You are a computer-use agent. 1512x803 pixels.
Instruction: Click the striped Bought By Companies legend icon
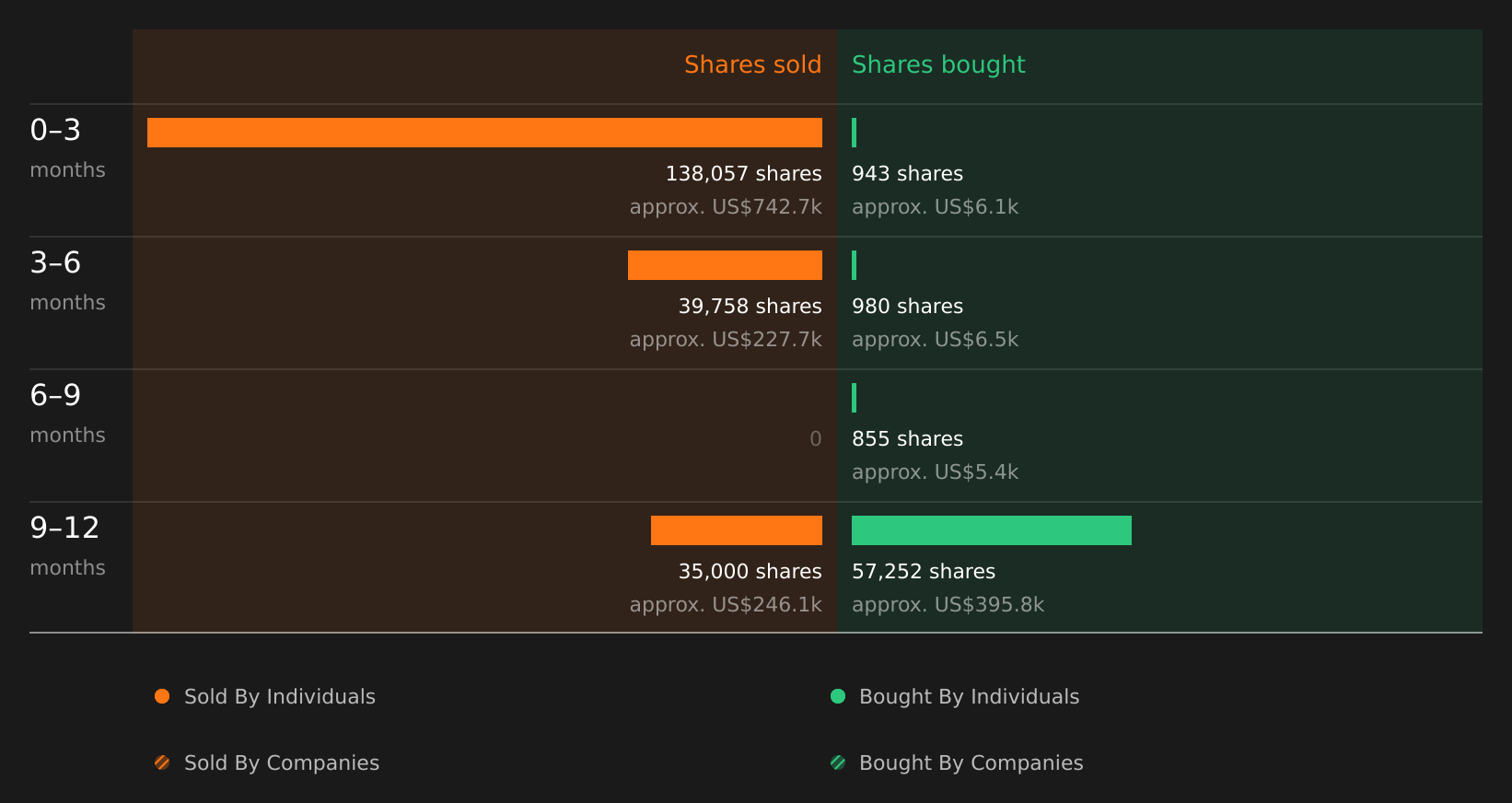tap(838, 762)
